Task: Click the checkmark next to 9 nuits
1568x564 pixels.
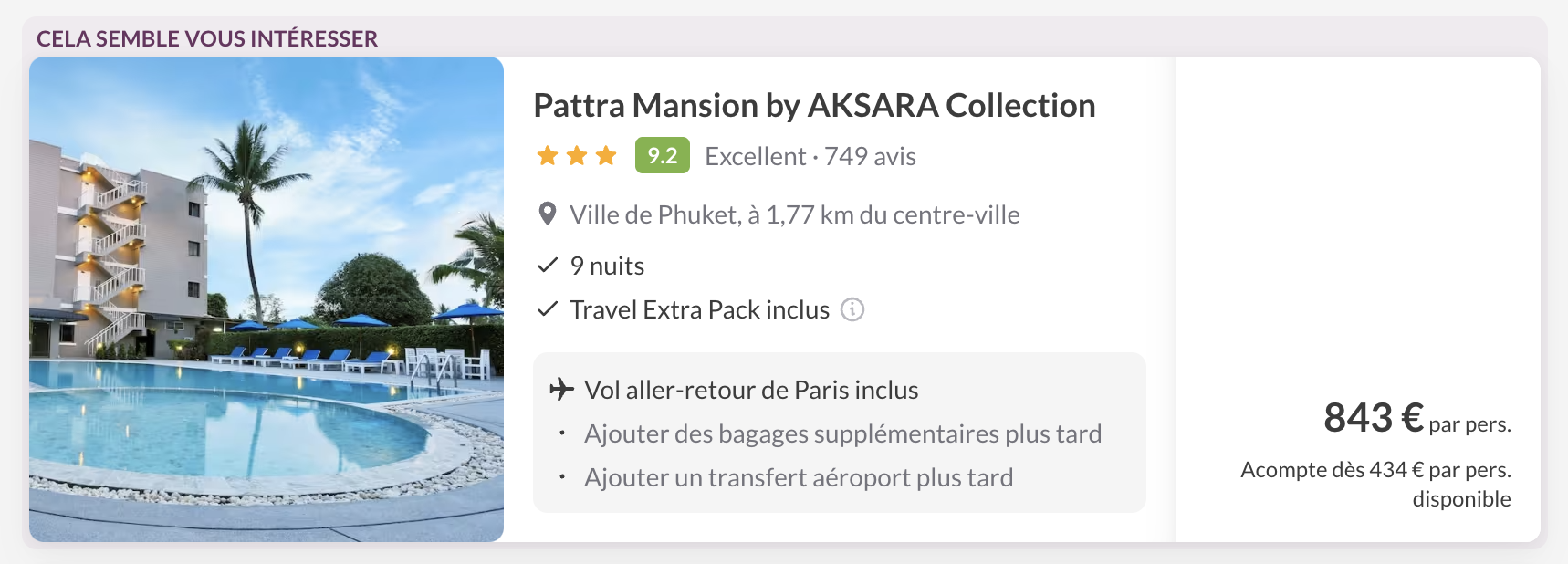Action: [x=548, y=266]
